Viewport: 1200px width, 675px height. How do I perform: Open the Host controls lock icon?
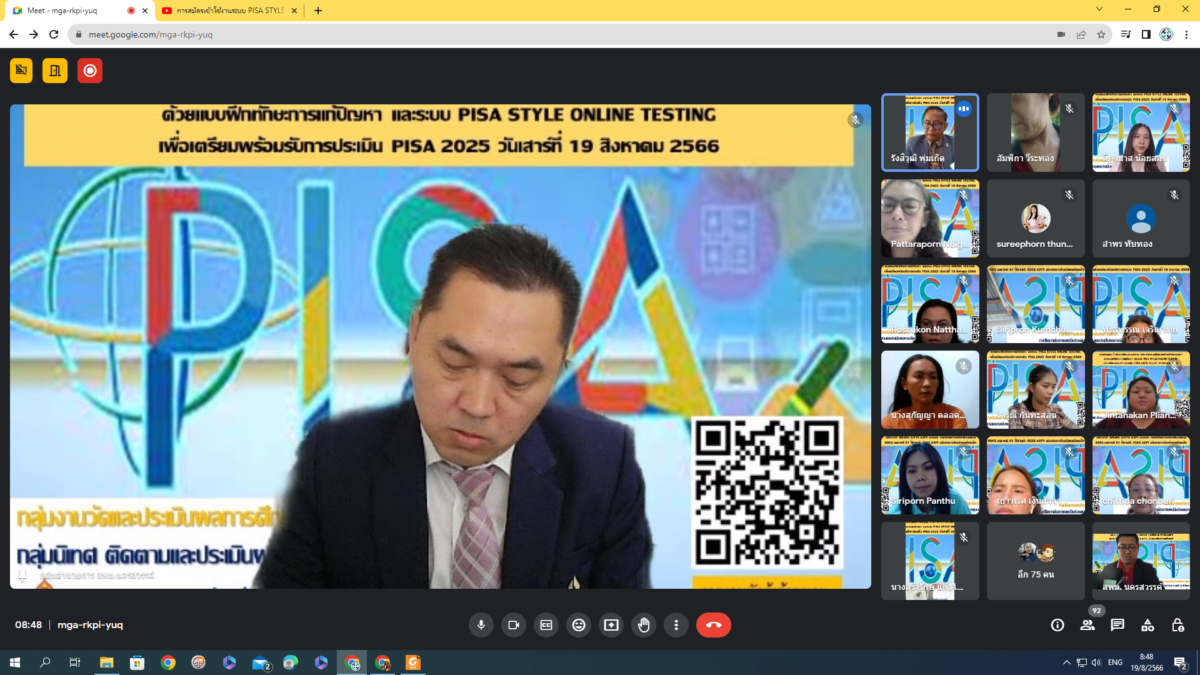pos(1178,625)
